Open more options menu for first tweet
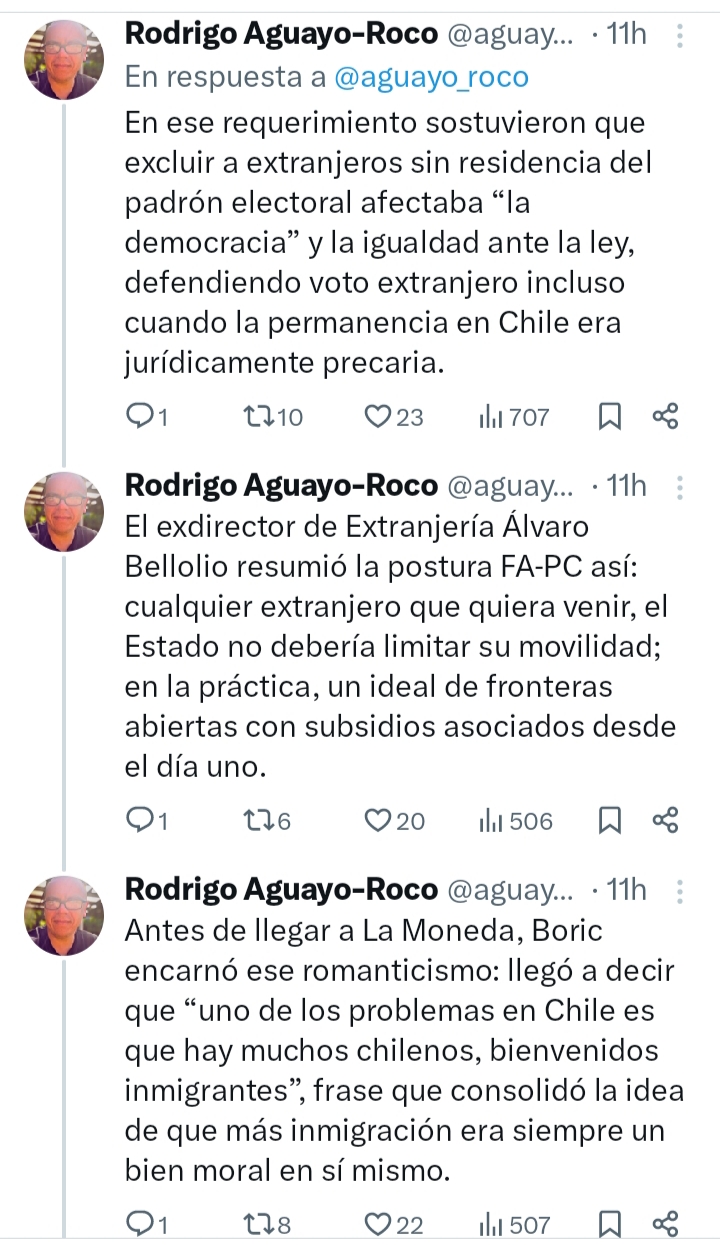The height and width of the screenshot is (1245, 720). 680,36
